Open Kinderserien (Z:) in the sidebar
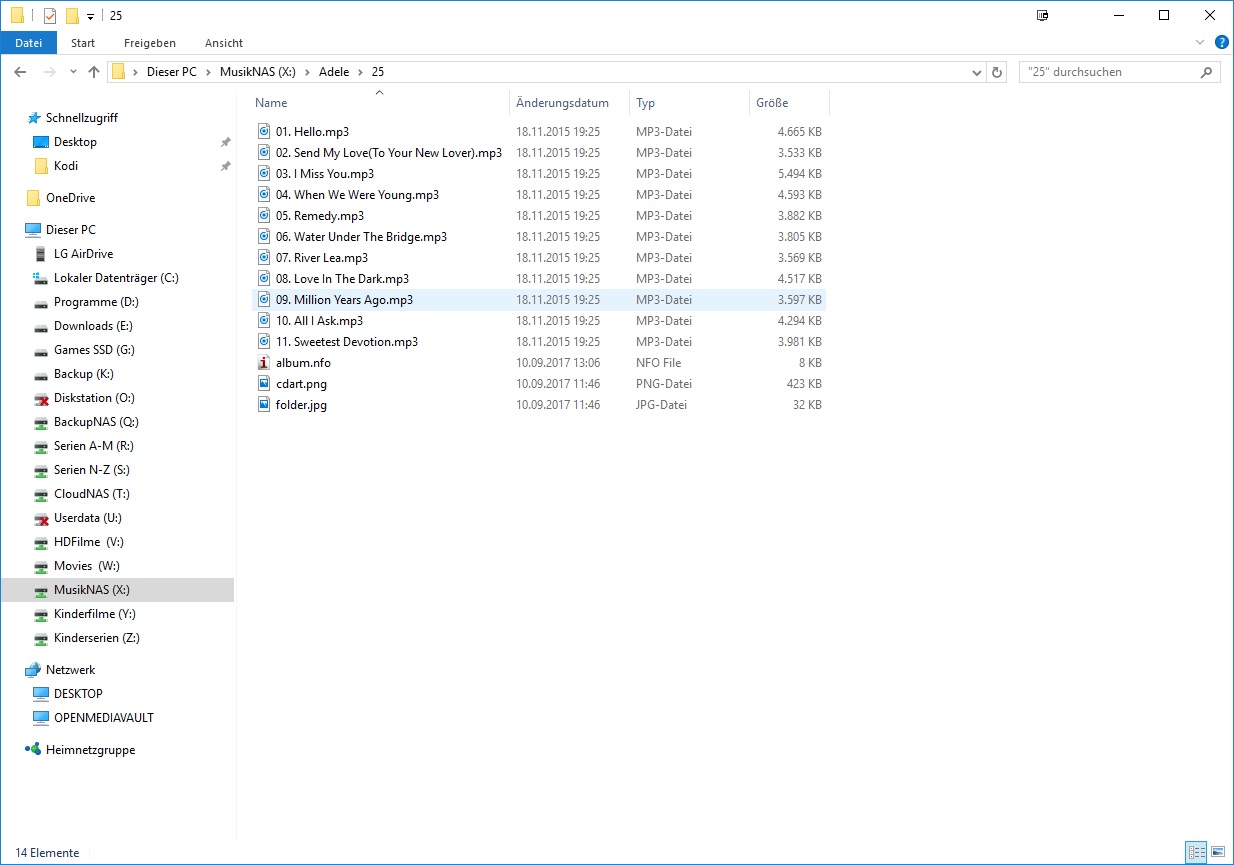Screen dimensions: 1234x865 (x=97, y=638)
